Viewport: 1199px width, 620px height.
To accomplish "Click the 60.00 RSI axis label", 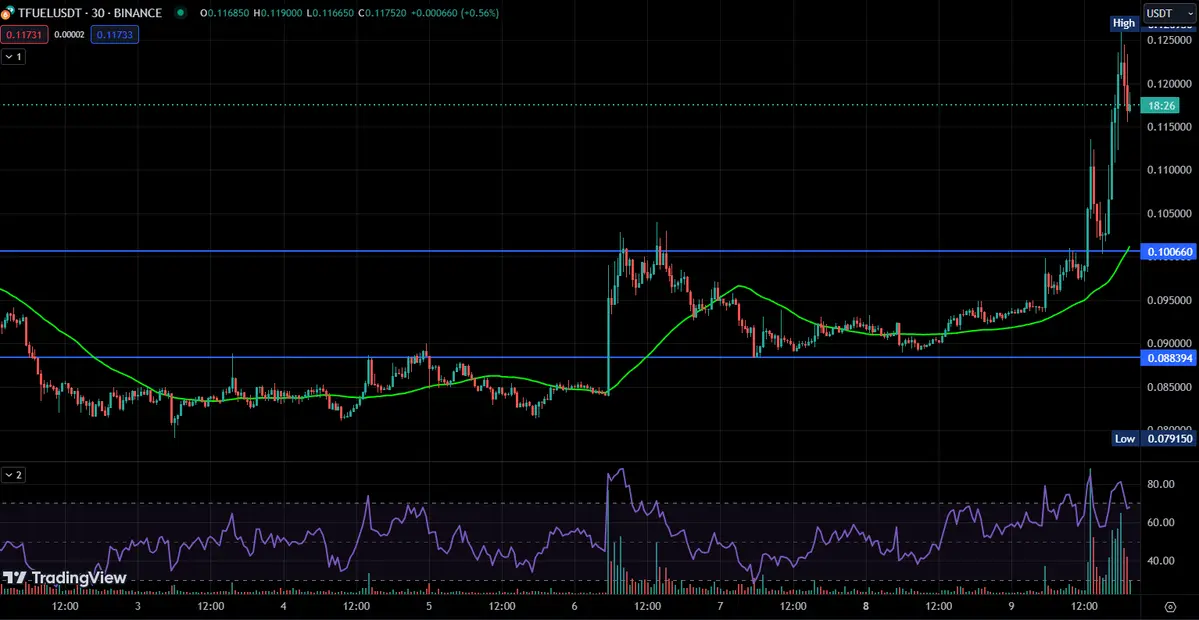I will coord(1163,522).
